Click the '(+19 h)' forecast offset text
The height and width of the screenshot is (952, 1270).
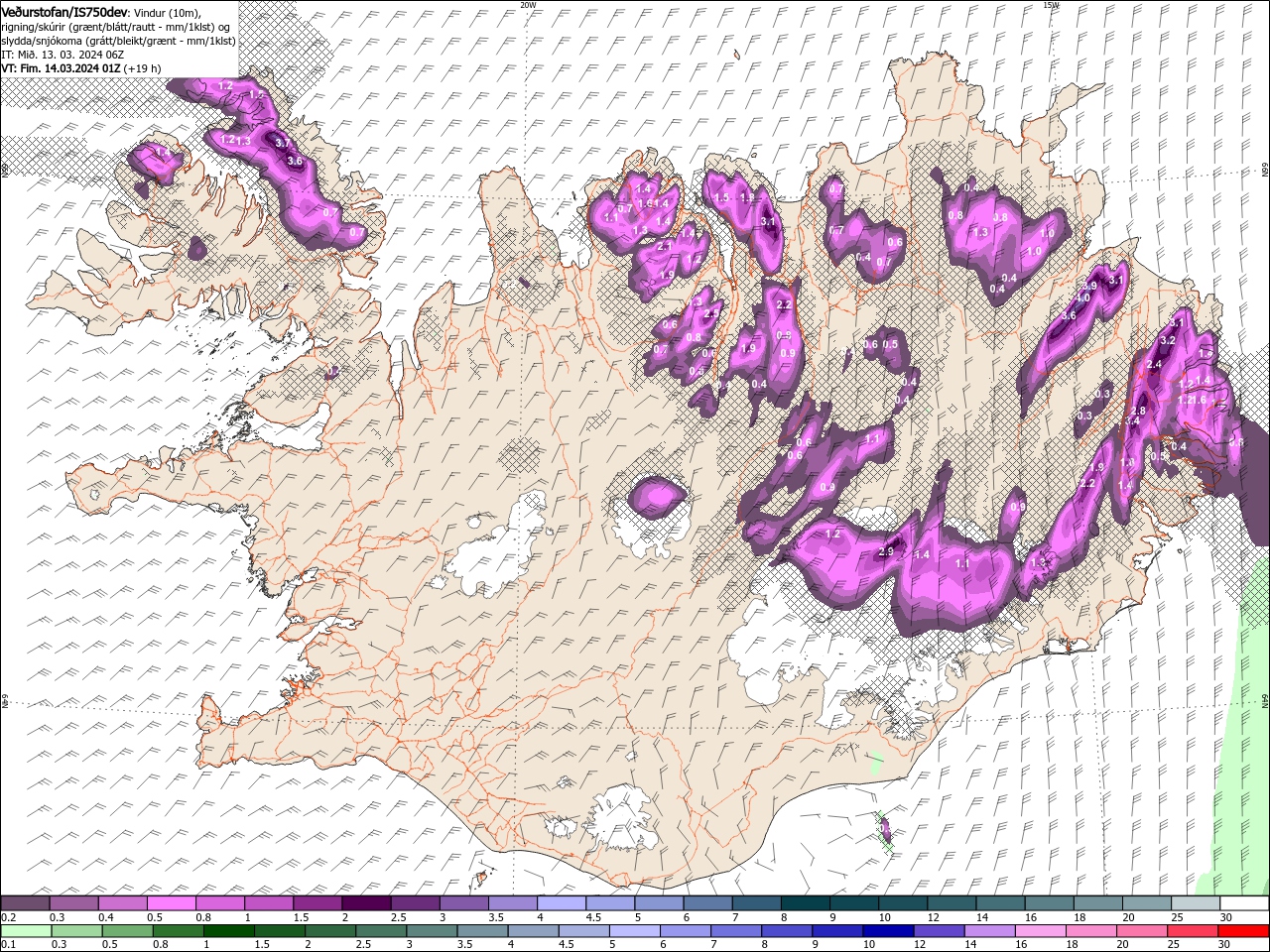(x=143, y=68)
